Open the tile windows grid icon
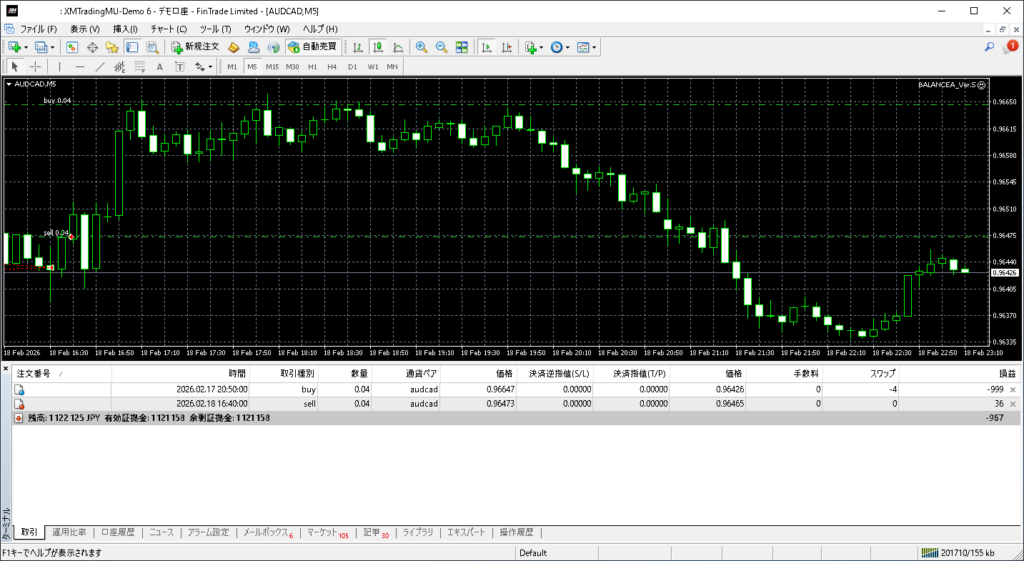The height and width of the screenshot is (561, 1024). pyautogui.click(x=462, y=47)
